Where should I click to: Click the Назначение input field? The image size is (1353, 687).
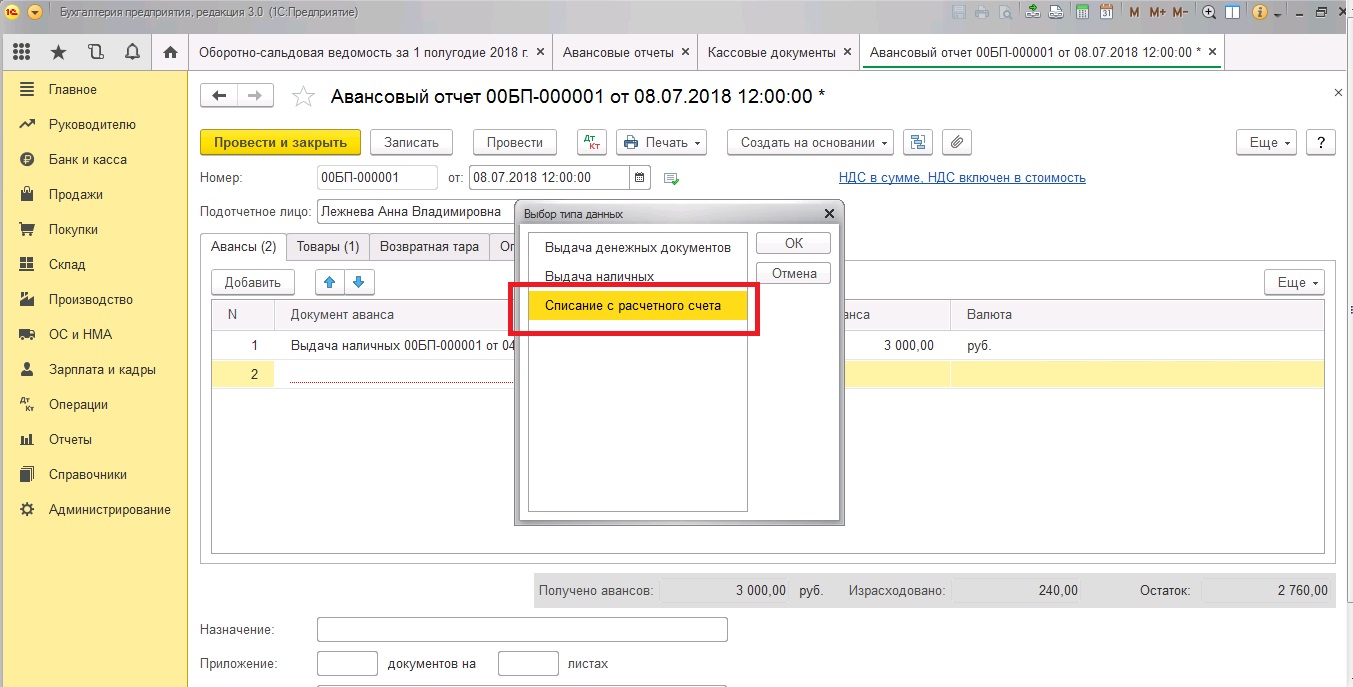(521, 630)
